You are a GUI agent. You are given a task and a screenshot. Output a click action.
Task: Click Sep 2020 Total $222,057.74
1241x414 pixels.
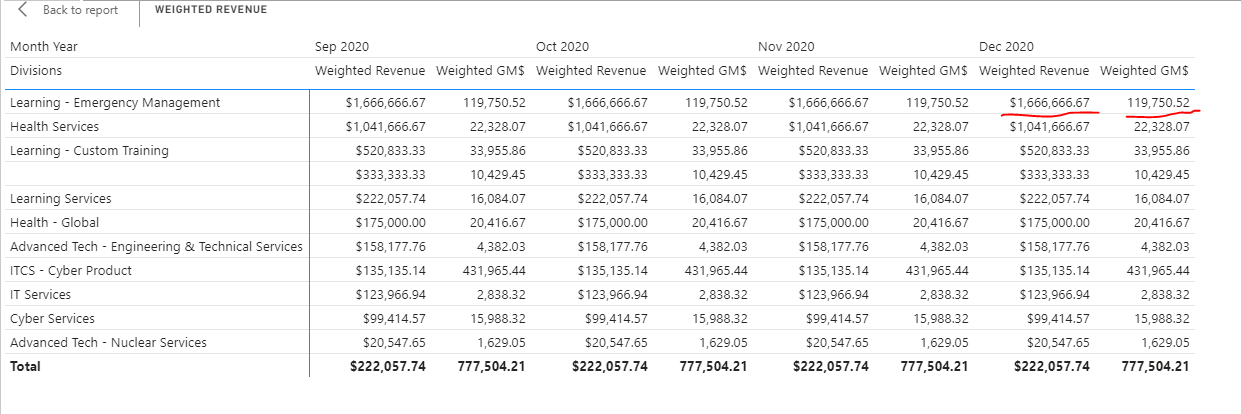pos(388,367)
